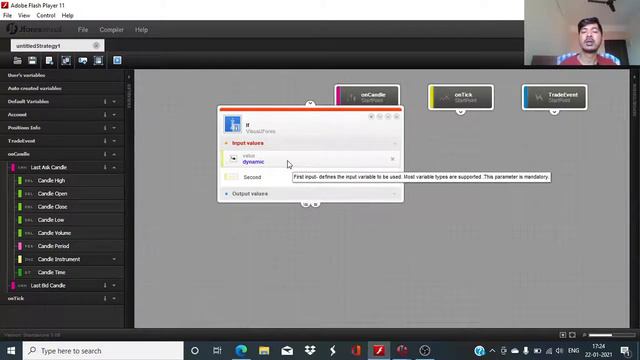640x360 pixels.
Task: Open strategy file with folder icon
Action: click(x=18, y=61)
